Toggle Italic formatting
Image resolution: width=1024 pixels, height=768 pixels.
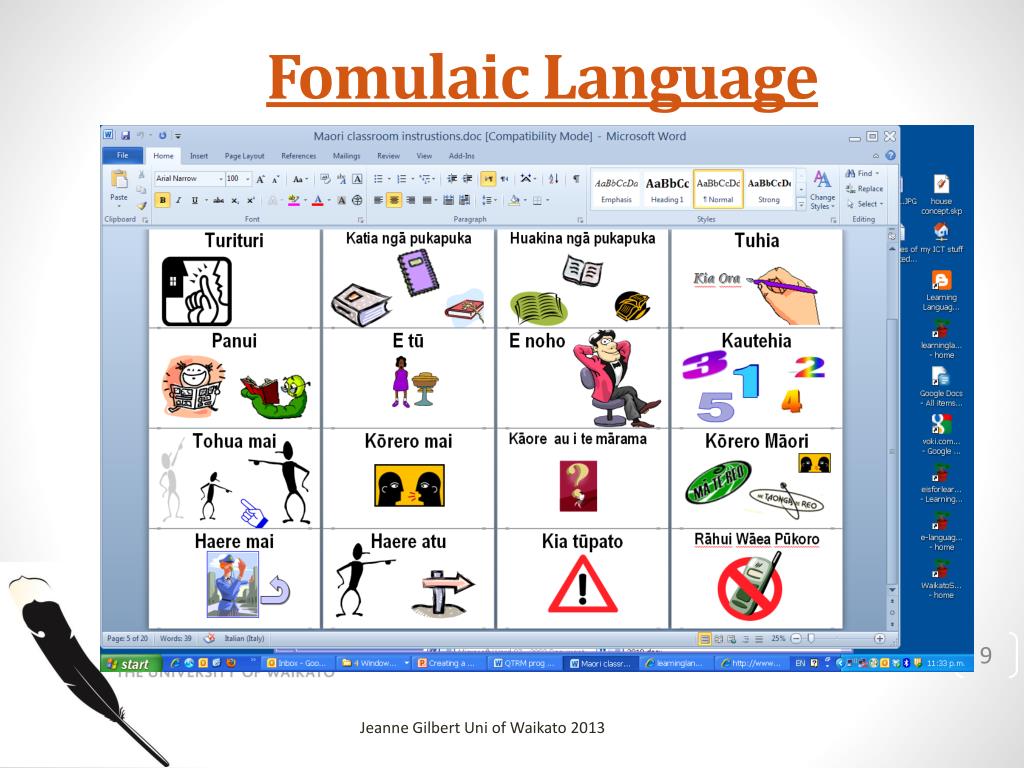[178, 200]
